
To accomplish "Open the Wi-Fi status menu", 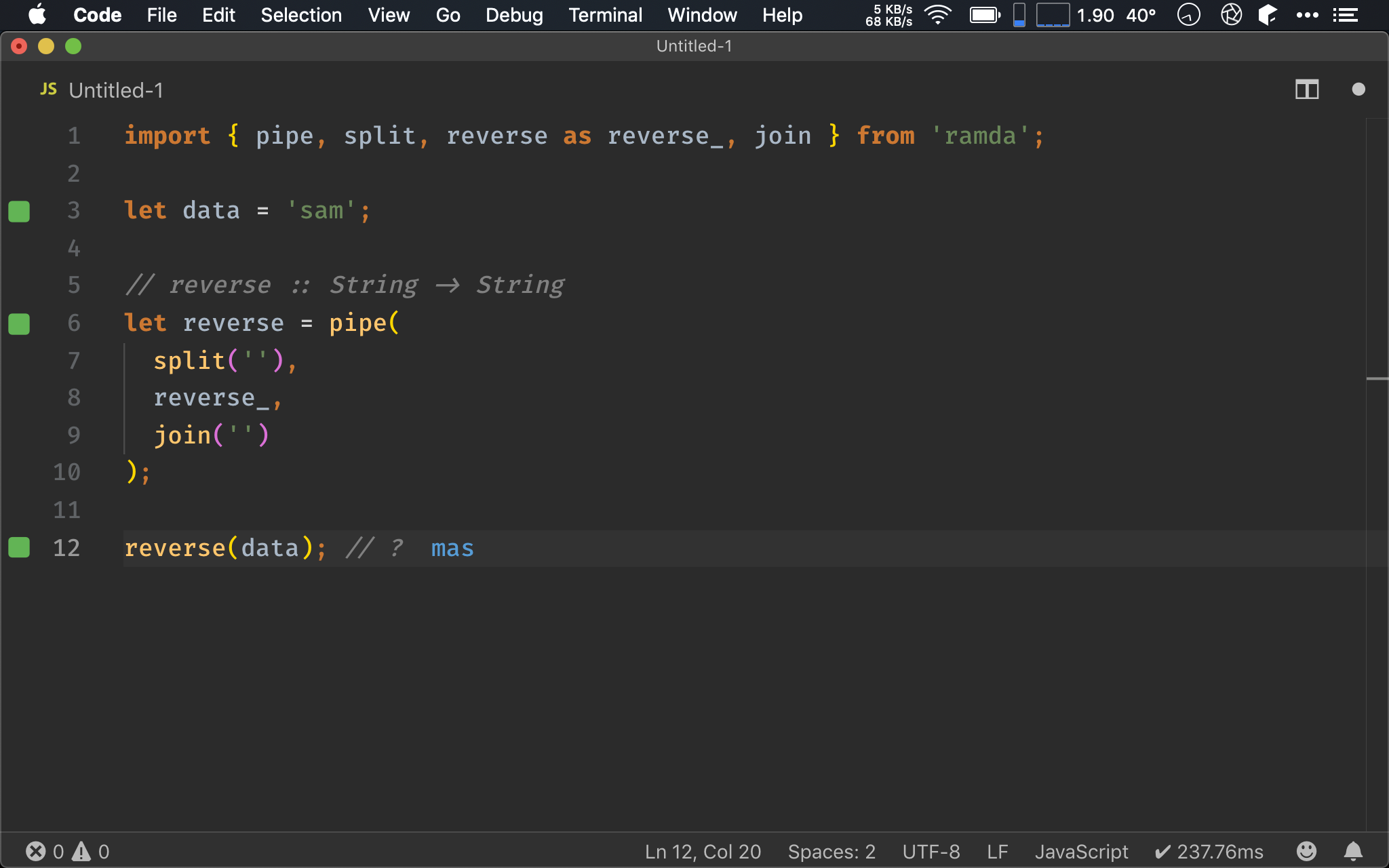I will coord(939,15).
